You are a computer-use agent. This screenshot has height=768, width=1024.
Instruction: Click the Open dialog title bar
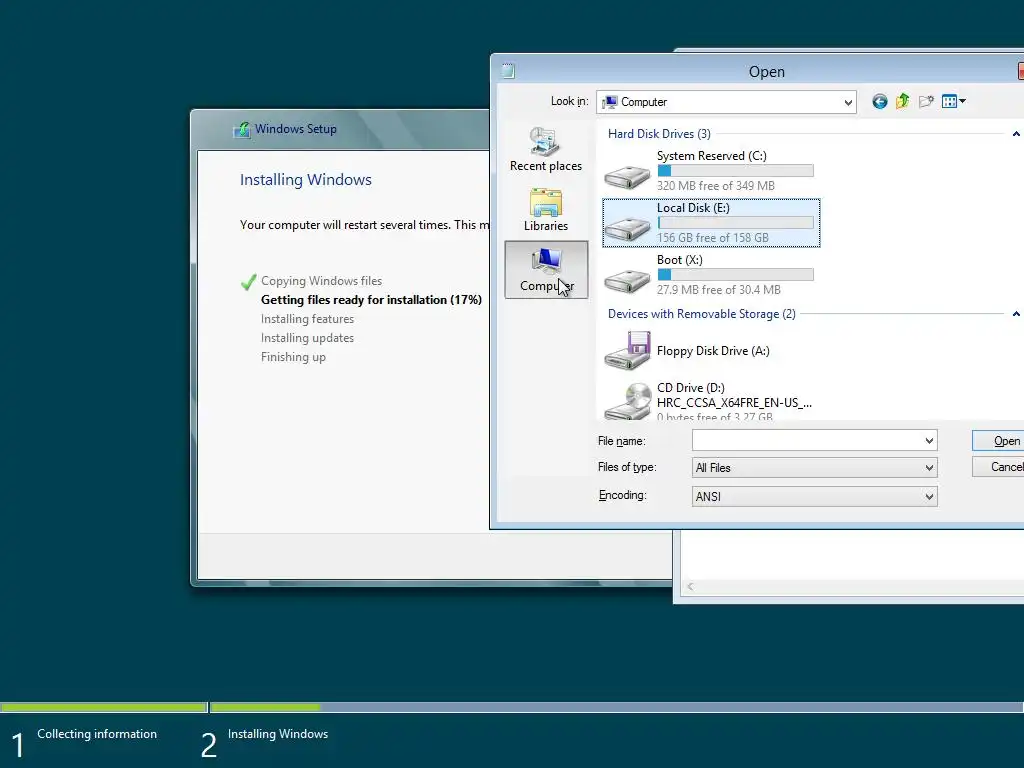(758, 71)
